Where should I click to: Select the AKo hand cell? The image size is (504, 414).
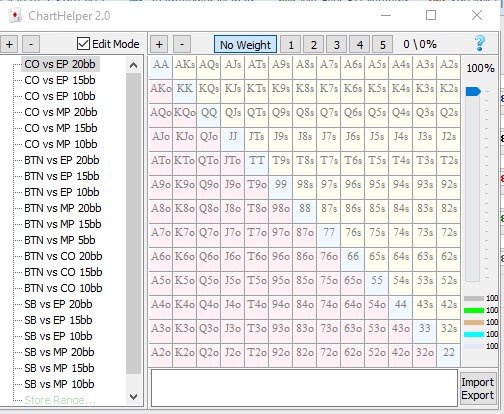[161, 91]
